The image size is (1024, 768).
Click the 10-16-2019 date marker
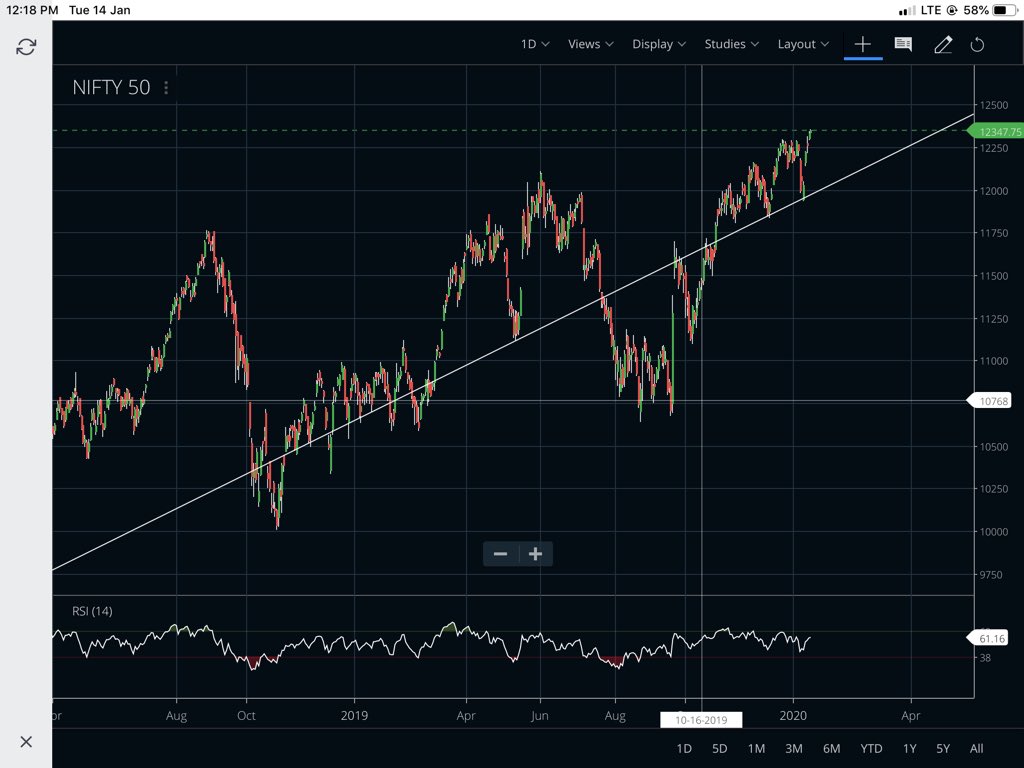tap(701, 720)
